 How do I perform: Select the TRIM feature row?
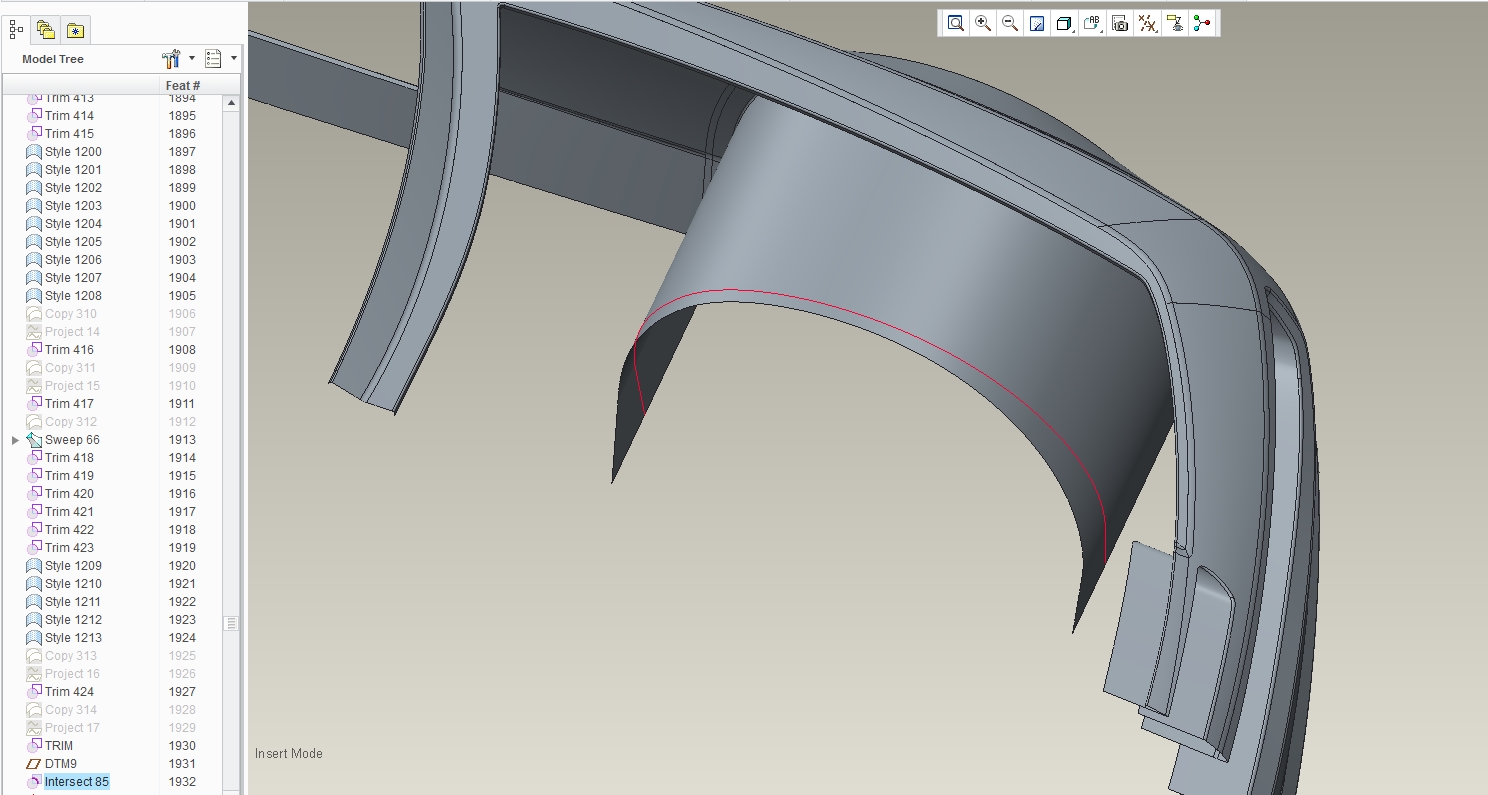coord(59,746)
